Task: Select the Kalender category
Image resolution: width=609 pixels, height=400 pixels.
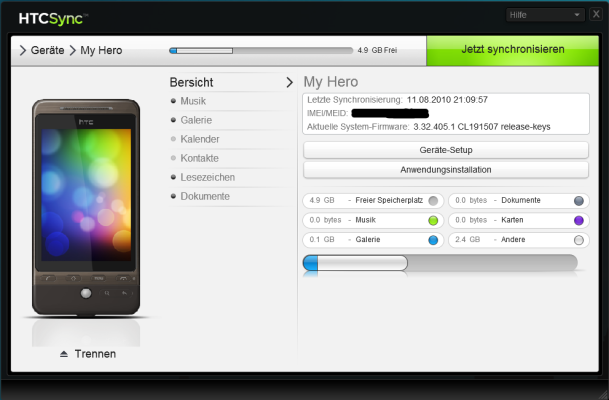Action: click(x=200, y=139)
